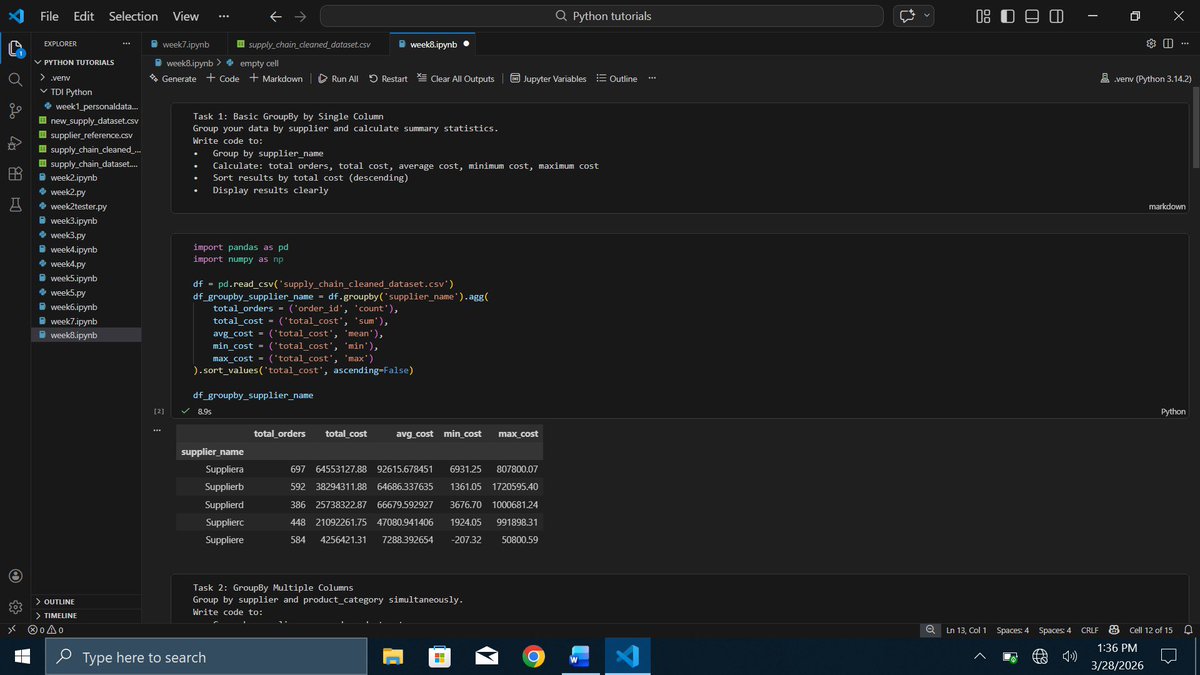Open editor More Actions ellipsis

tap(1183, 44)
